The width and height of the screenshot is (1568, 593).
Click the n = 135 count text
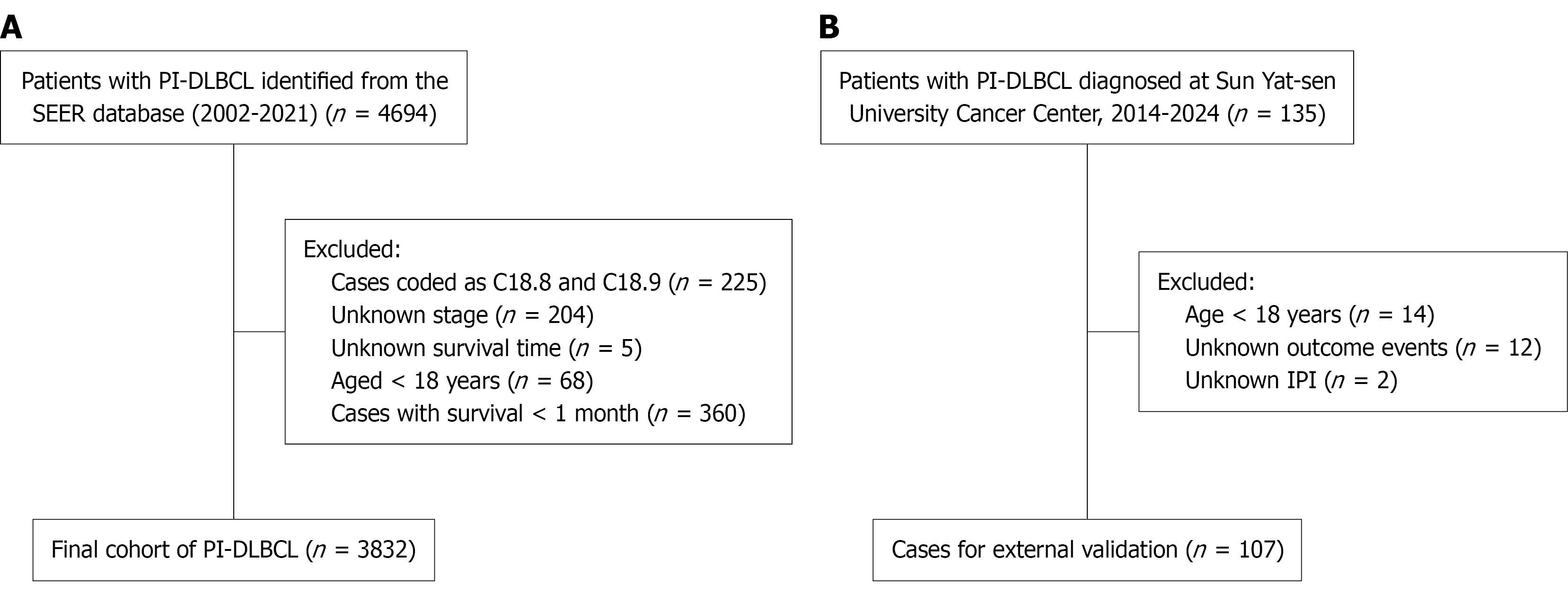(1276, 114)
